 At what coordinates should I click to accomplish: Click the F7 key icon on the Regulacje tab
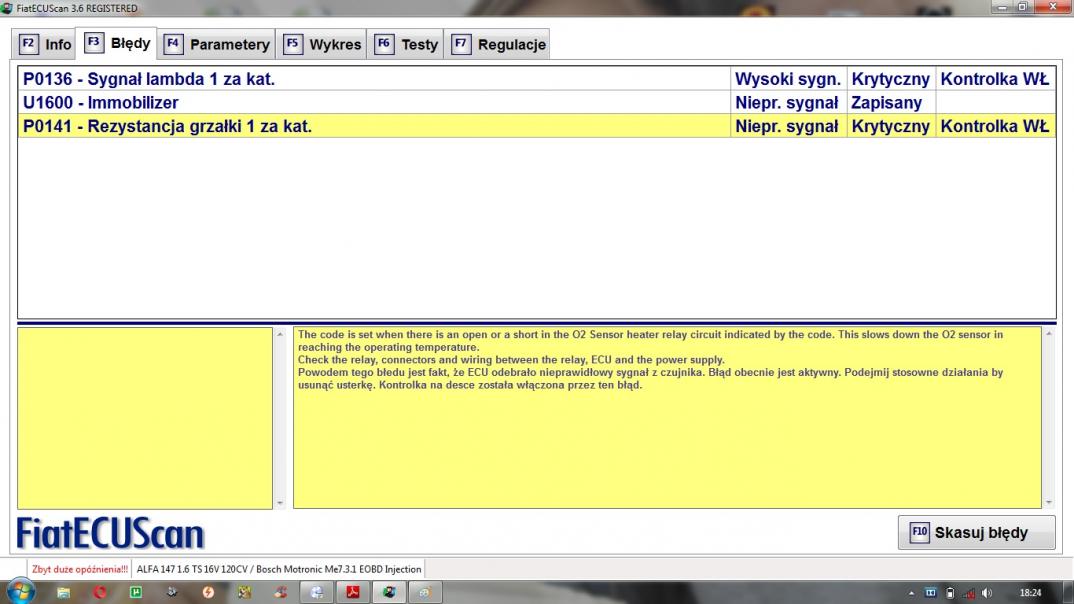[461, 44]
